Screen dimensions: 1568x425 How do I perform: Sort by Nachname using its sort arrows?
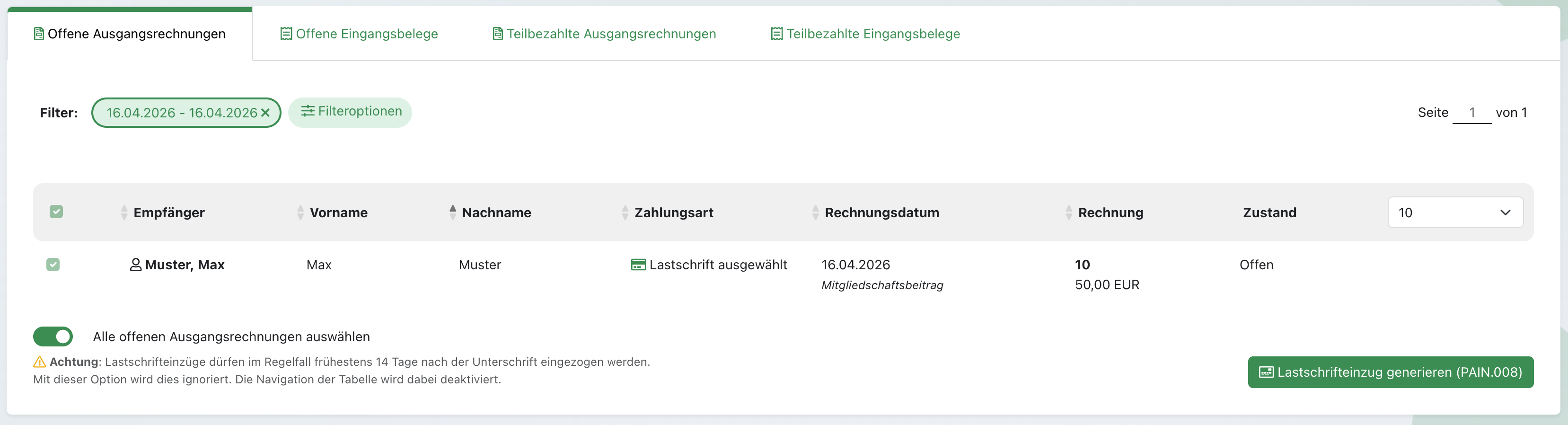(452, 212)
